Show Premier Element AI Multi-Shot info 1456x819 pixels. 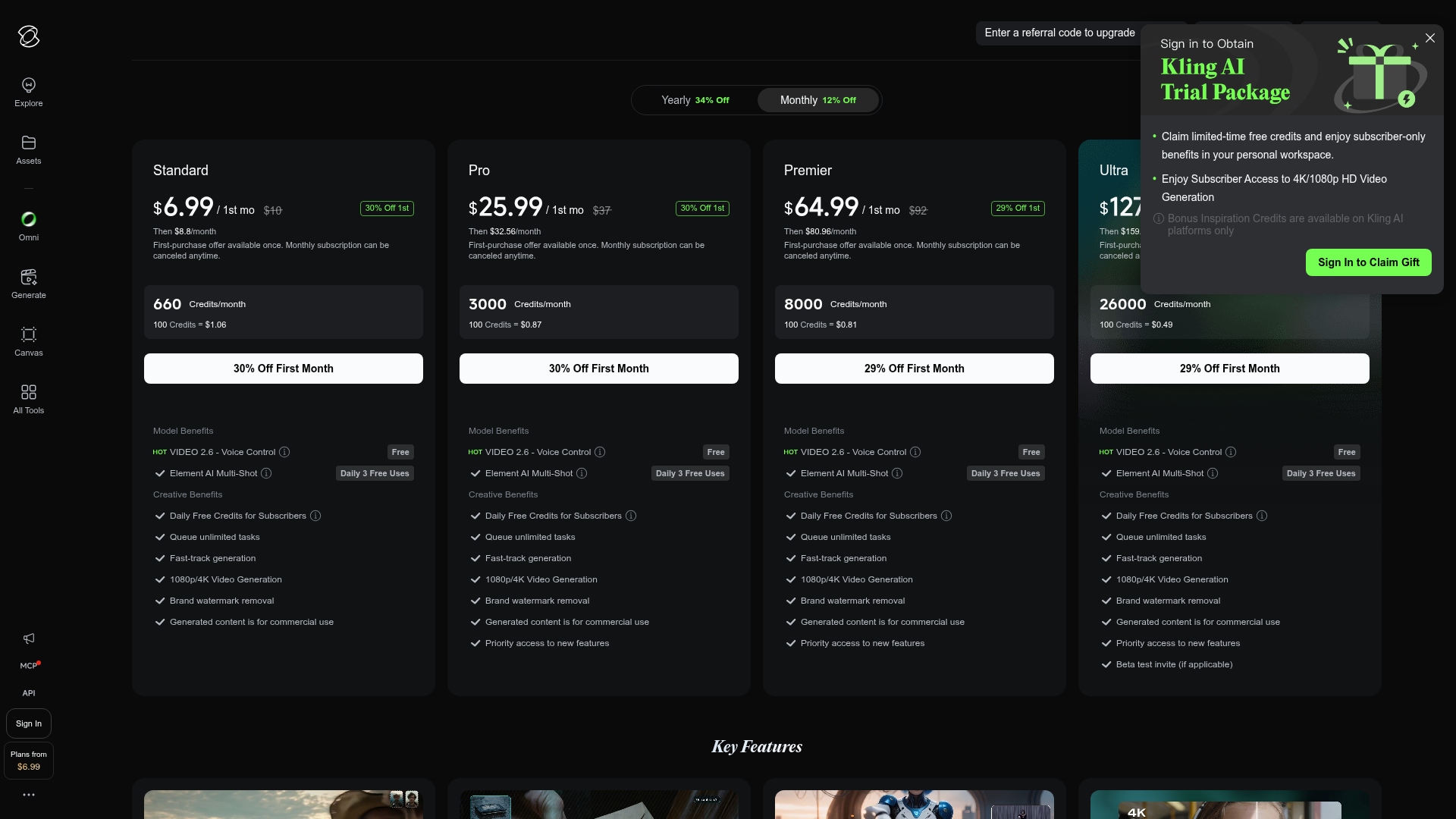(x=897, y=473)
